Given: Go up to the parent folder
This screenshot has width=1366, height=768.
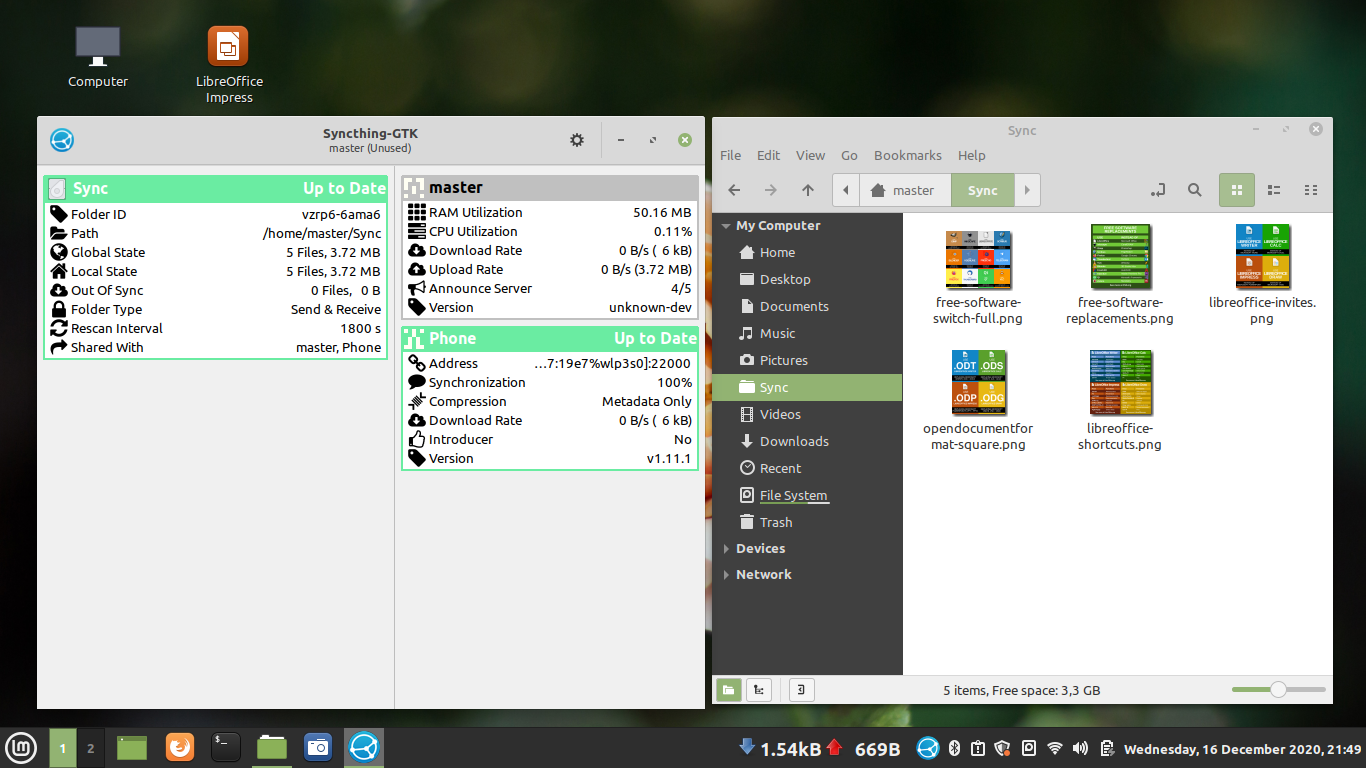Looking at the screenshot, I should pyautogui.click(x=808, y=190).
